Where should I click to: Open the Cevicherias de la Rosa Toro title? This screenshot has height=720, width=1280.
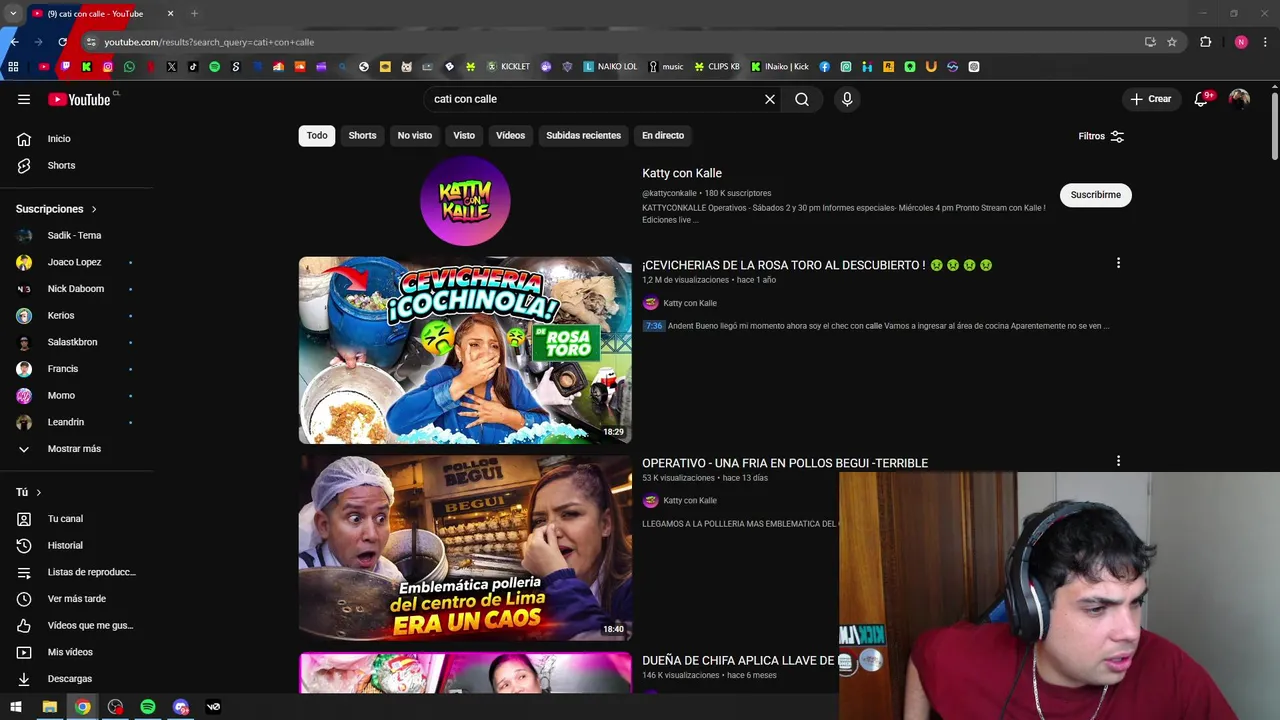pos(817,265)
